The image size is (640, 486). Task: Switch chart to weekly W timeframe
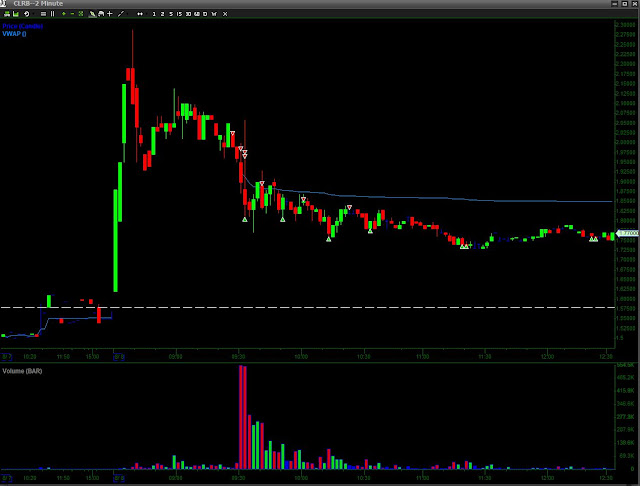[214, 14]
